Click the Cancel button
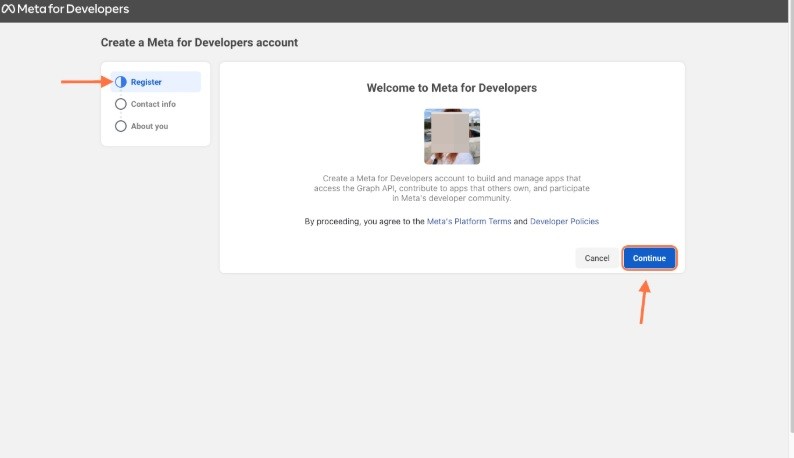The height and width of the screenshot is (458, 794). pyautogui.click(x=597, y=258)
